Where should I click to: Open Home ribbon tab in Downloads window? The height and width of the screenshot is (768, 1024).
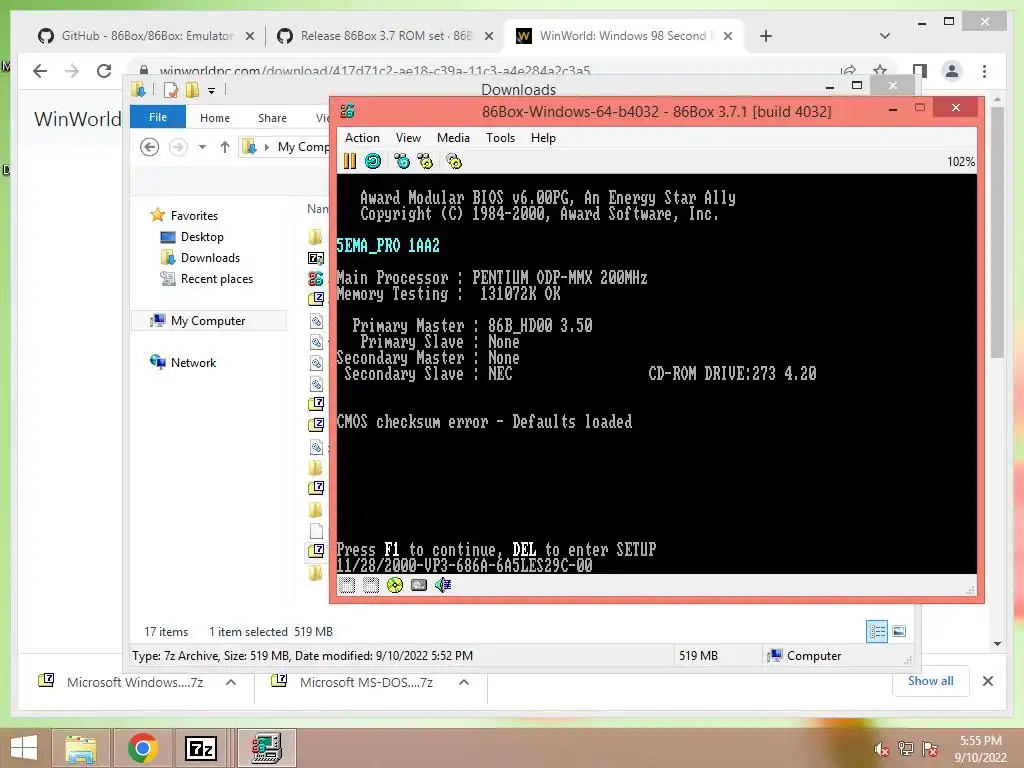click(x=215, y=118)
